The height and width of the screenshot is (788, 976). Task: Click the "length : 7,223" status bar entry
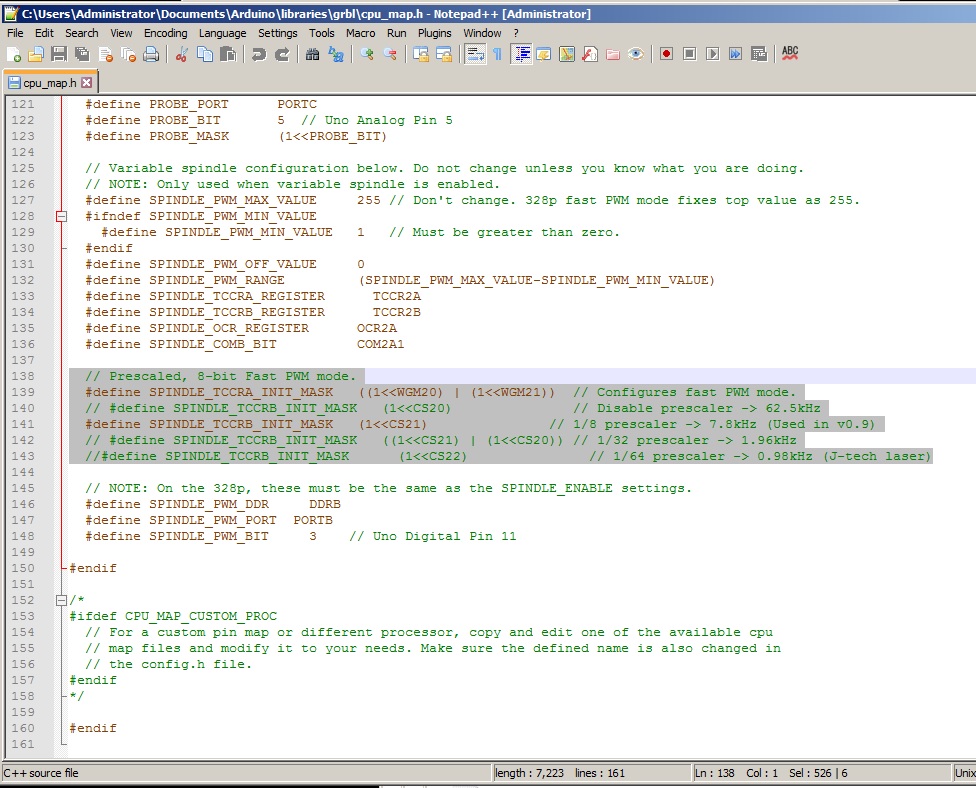(x=530, y=773)
